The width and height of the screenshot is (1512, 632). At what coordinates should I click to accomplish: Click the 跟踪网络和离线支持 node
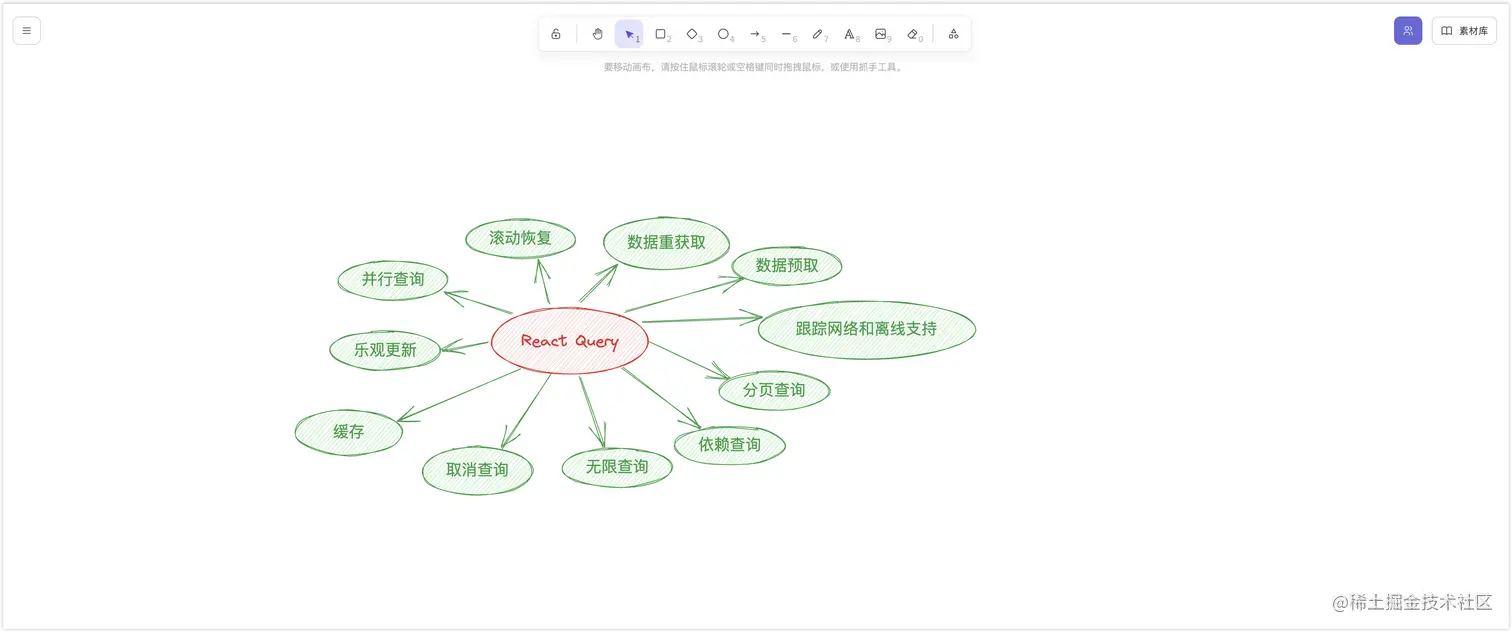click(866, 329)
